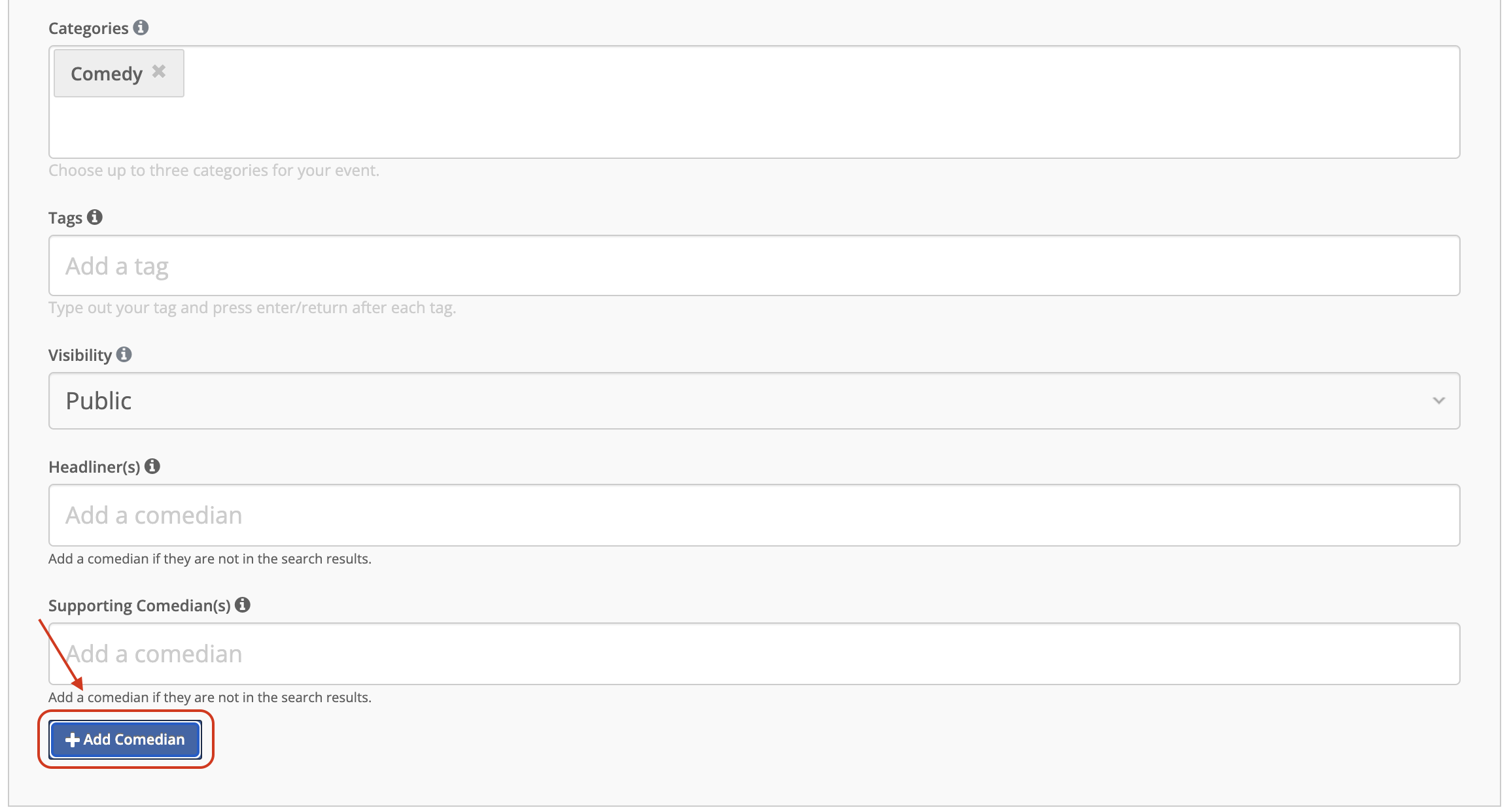Click the Add Comedian button
1511x812 pixels.
point(126,739)
